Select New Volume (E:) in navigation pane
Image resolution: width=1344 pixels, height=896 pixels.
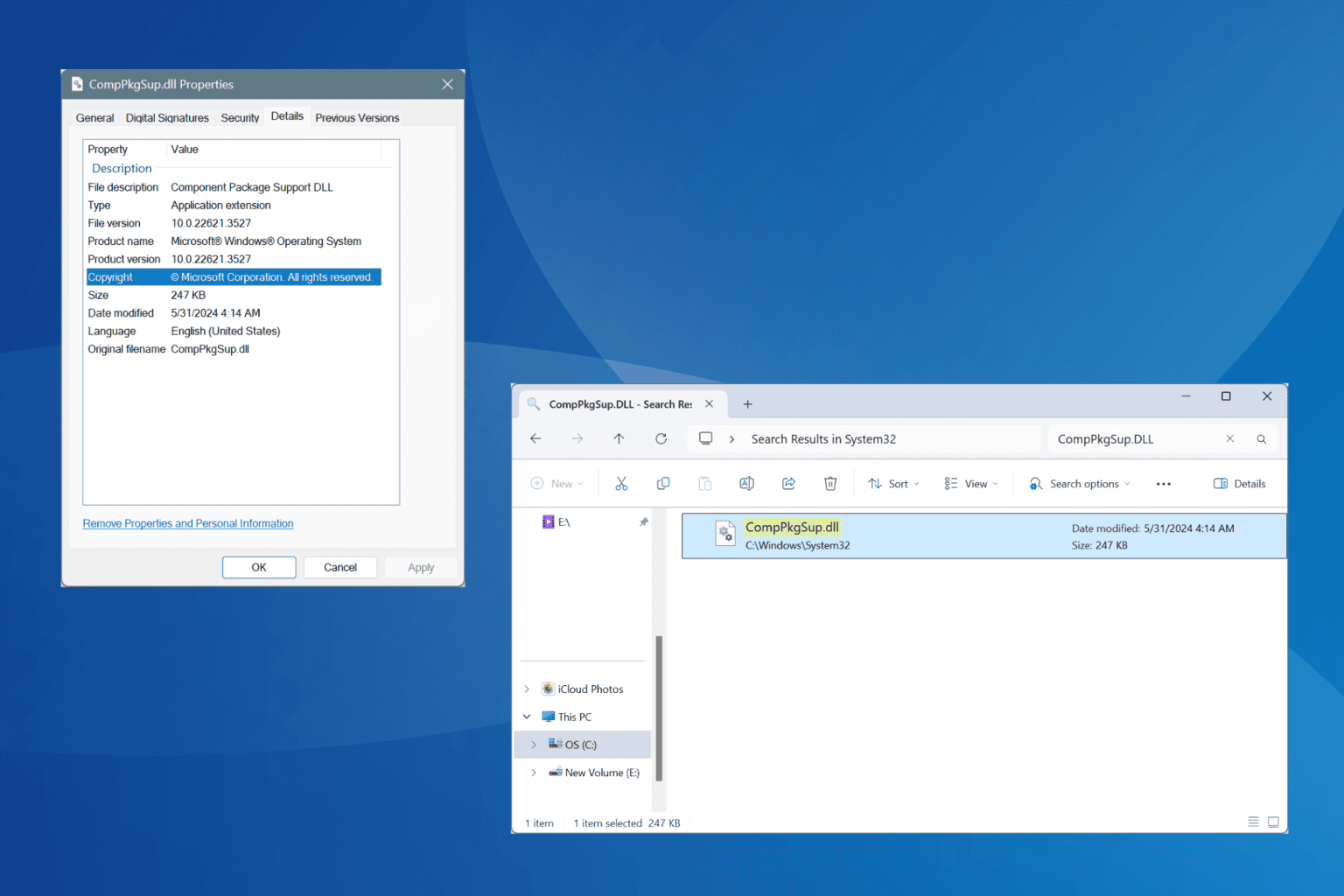click(x=594, y=773)
